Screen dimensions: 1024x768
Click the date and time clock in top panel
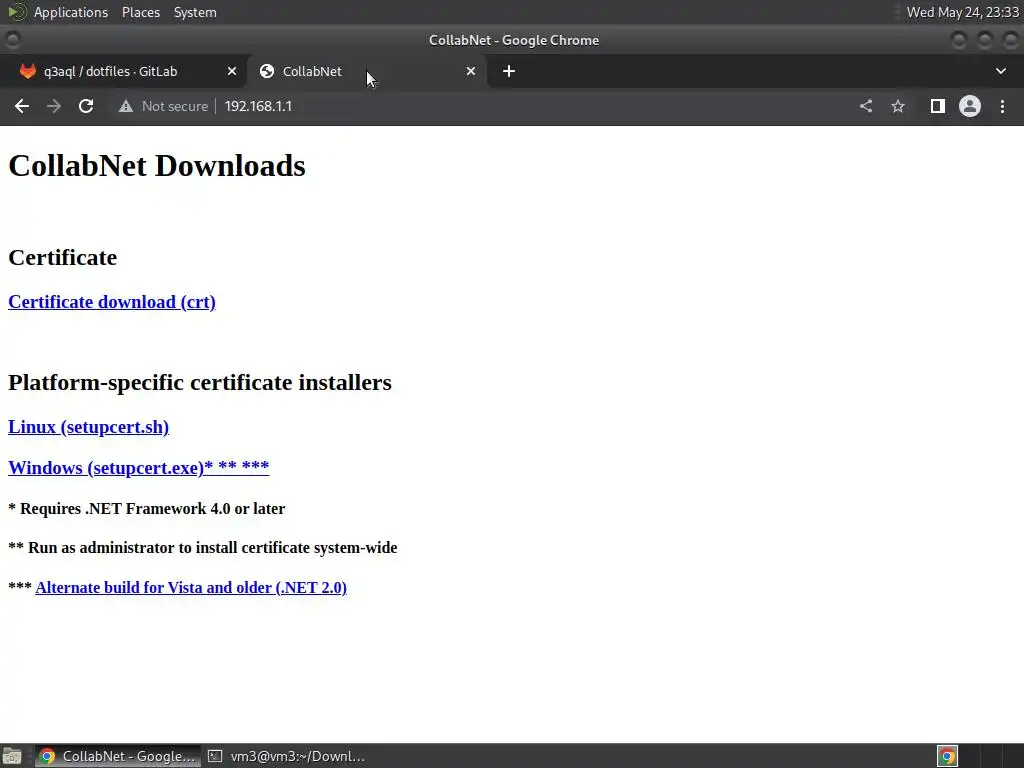coord(963,12)
